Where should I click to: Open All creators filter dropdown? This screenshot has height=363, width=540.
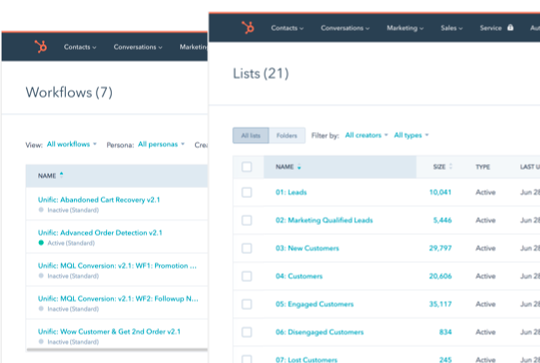pyautogui.click(x=366, y=135)
